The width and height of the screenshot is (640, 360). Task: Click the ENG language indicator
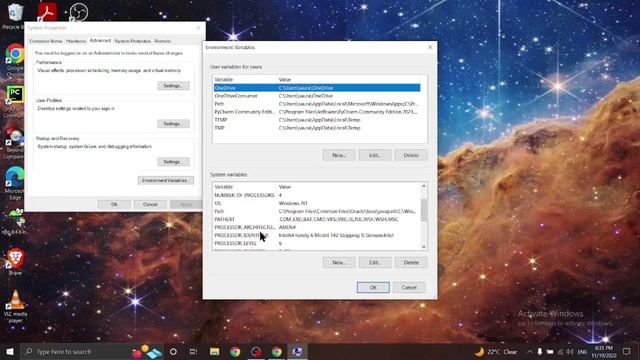pyautogui.click(x=582, y=352)
